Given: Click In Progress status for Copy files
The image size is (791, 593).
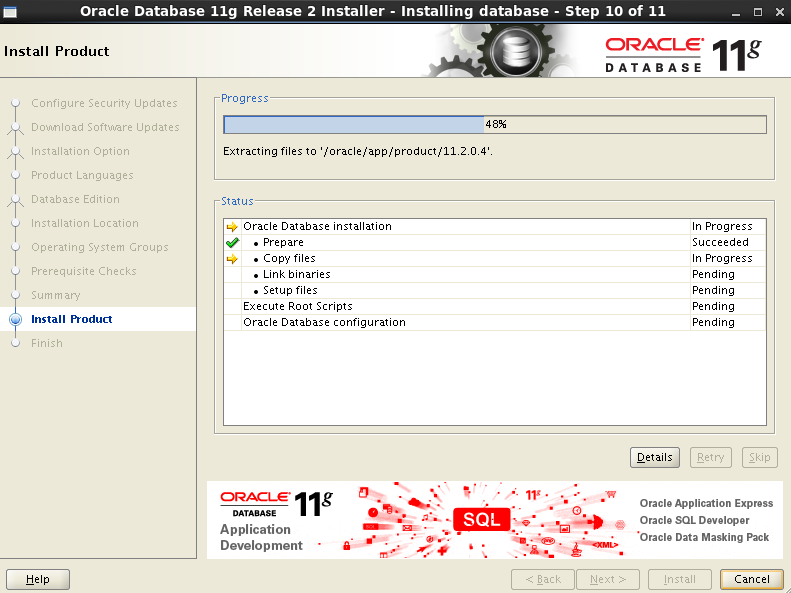Looking at the screenshot, I should pos(722,259).
